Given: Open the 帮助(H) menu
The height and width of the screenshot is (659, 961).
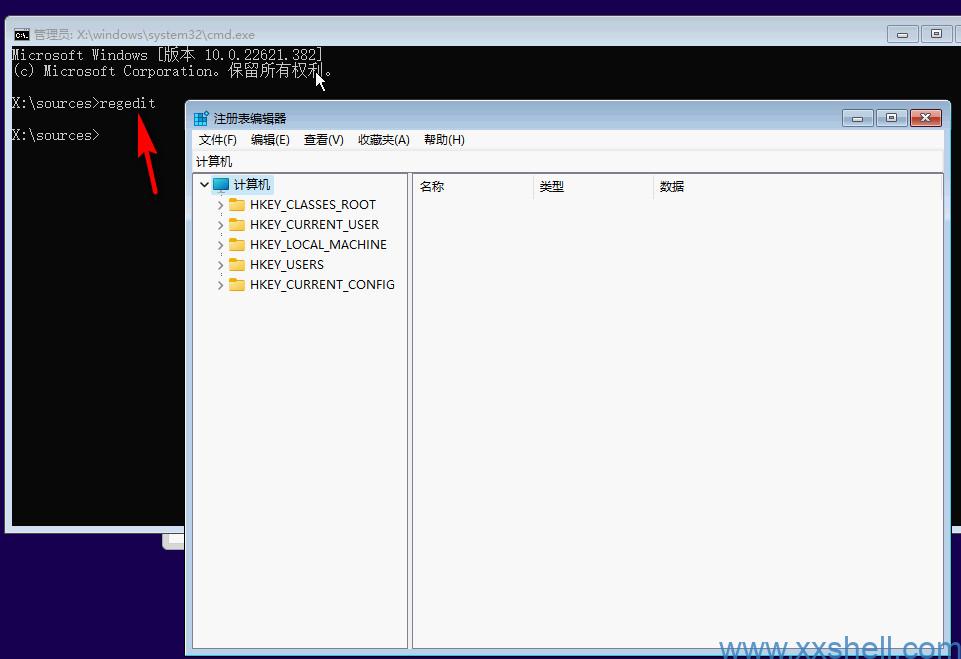Looking at the screenshot, I should 444,140.
